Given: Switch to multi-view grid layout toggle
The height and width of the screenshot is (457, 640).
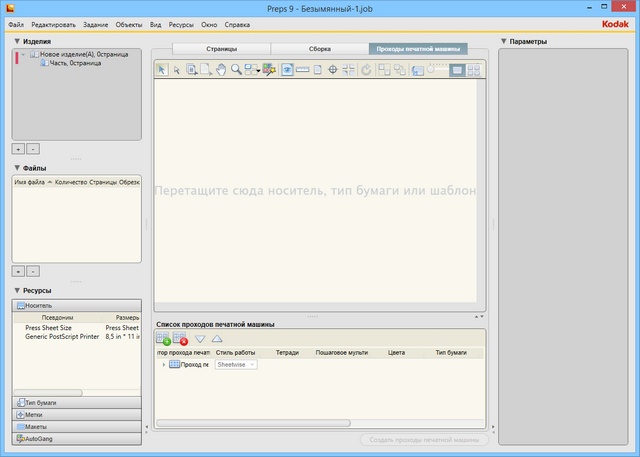Looking at the screenshot, I should (x=473, y=70).
